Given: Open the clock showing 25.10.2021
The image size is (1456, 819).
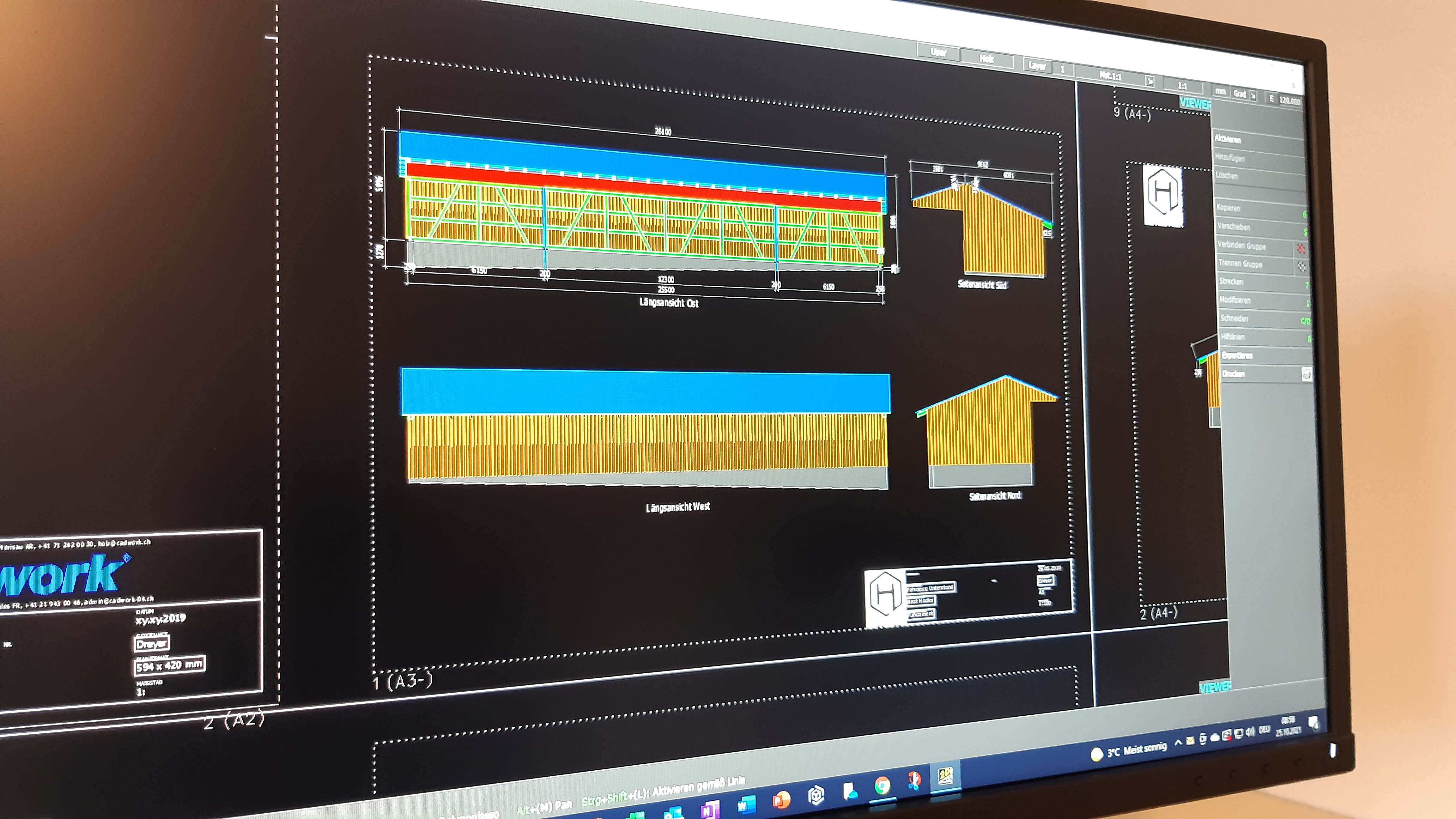Looking at the screenshot, I should [1289, 727].
